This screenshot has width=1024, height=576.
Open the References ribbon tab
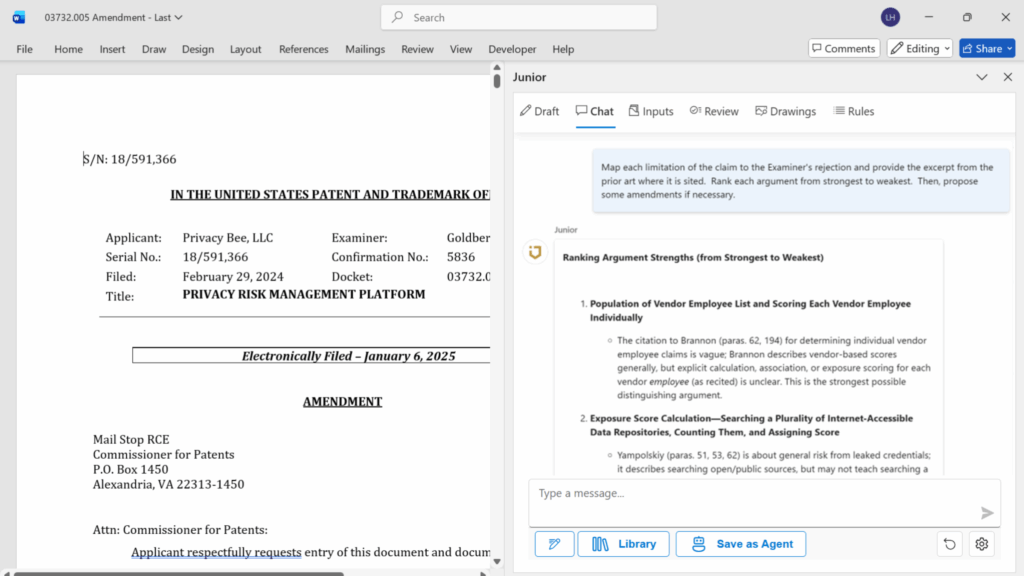tap(303, 49)
